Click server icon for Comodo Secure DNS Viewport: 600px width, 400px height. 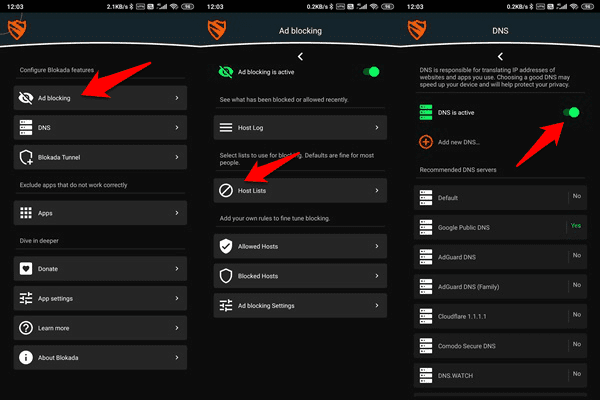pos(426,346)
